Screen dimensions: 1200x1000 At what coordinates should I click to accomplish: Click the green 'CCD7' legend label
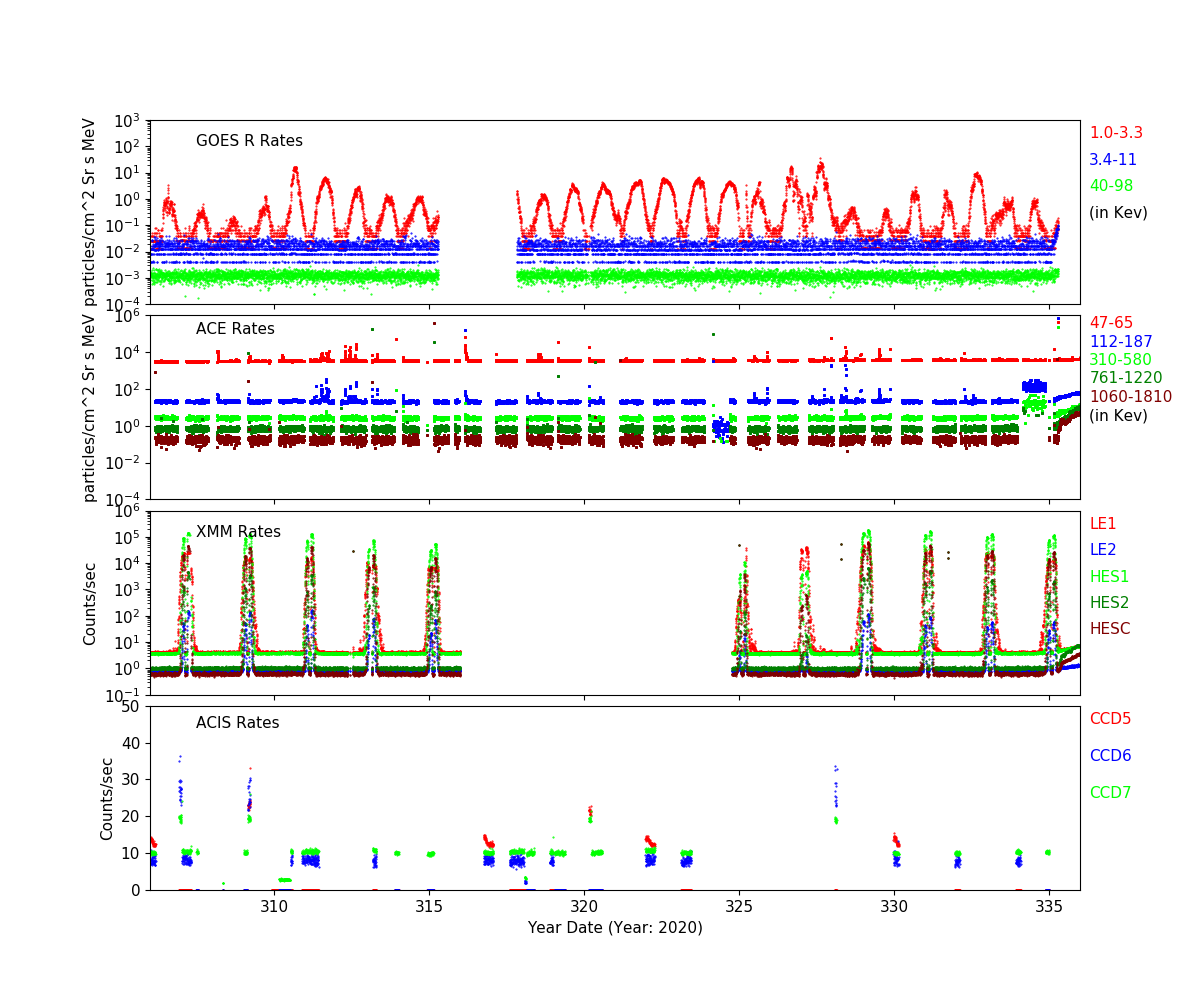[1110, 793]
